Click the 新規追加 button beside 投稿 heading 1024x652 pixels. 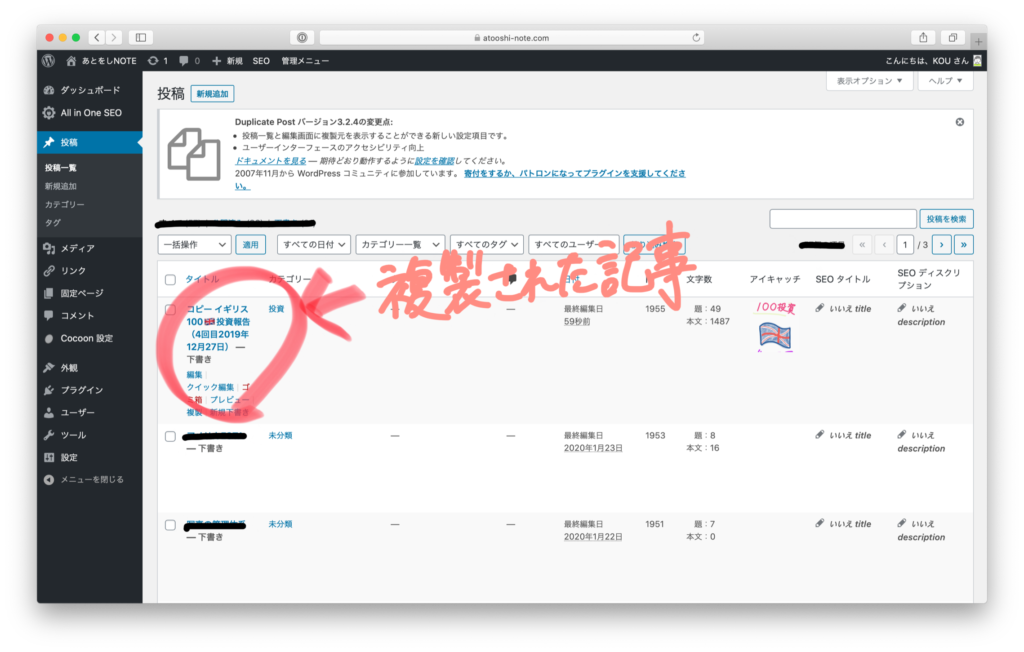pyautogui.click(x=212, y=94)
